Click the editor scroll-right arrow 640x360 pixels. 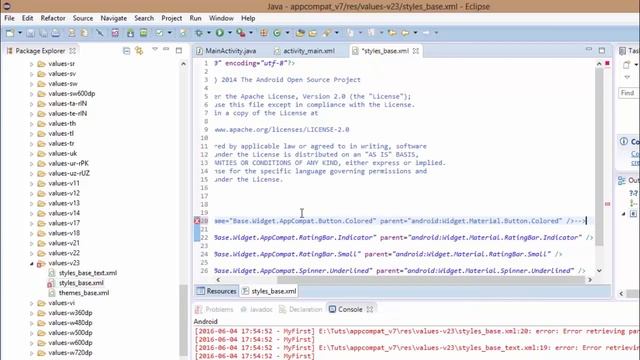[590, 280]
